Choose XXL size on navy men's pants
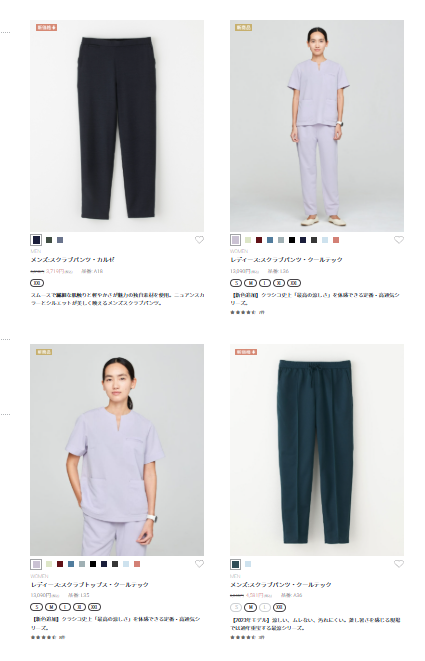This screenshot has width=425, height=661. 37,283
